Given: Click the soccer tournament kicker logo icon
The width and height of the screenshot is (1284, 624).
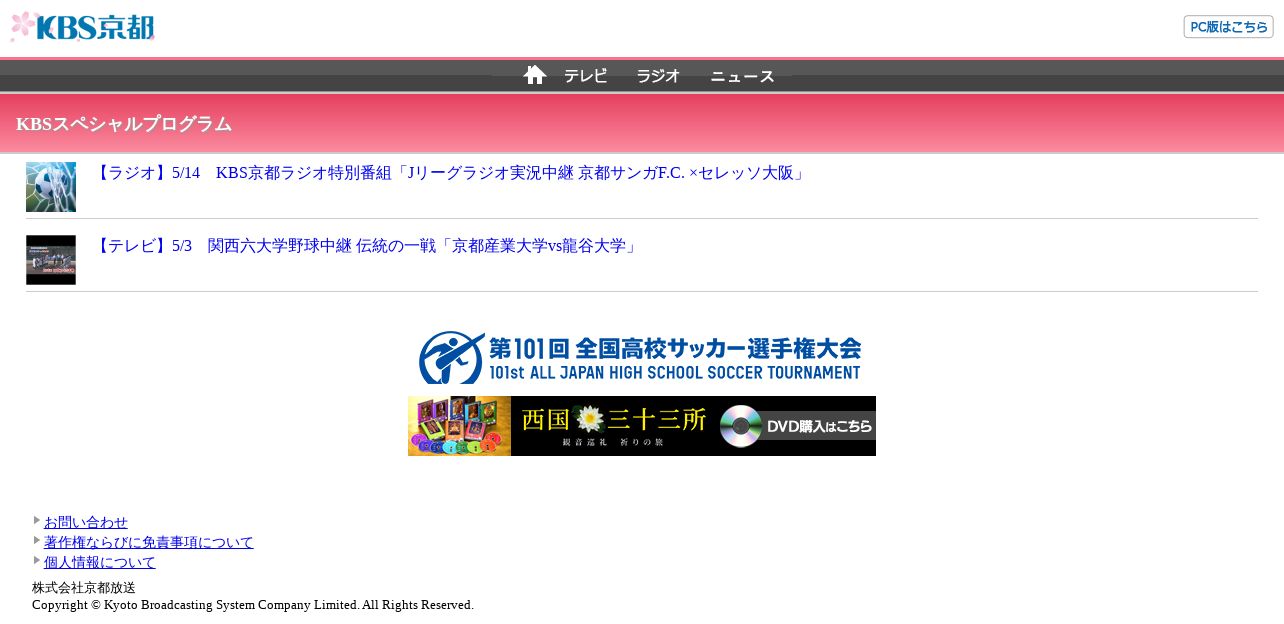Looking at the screenshot, I should [452, 357].
